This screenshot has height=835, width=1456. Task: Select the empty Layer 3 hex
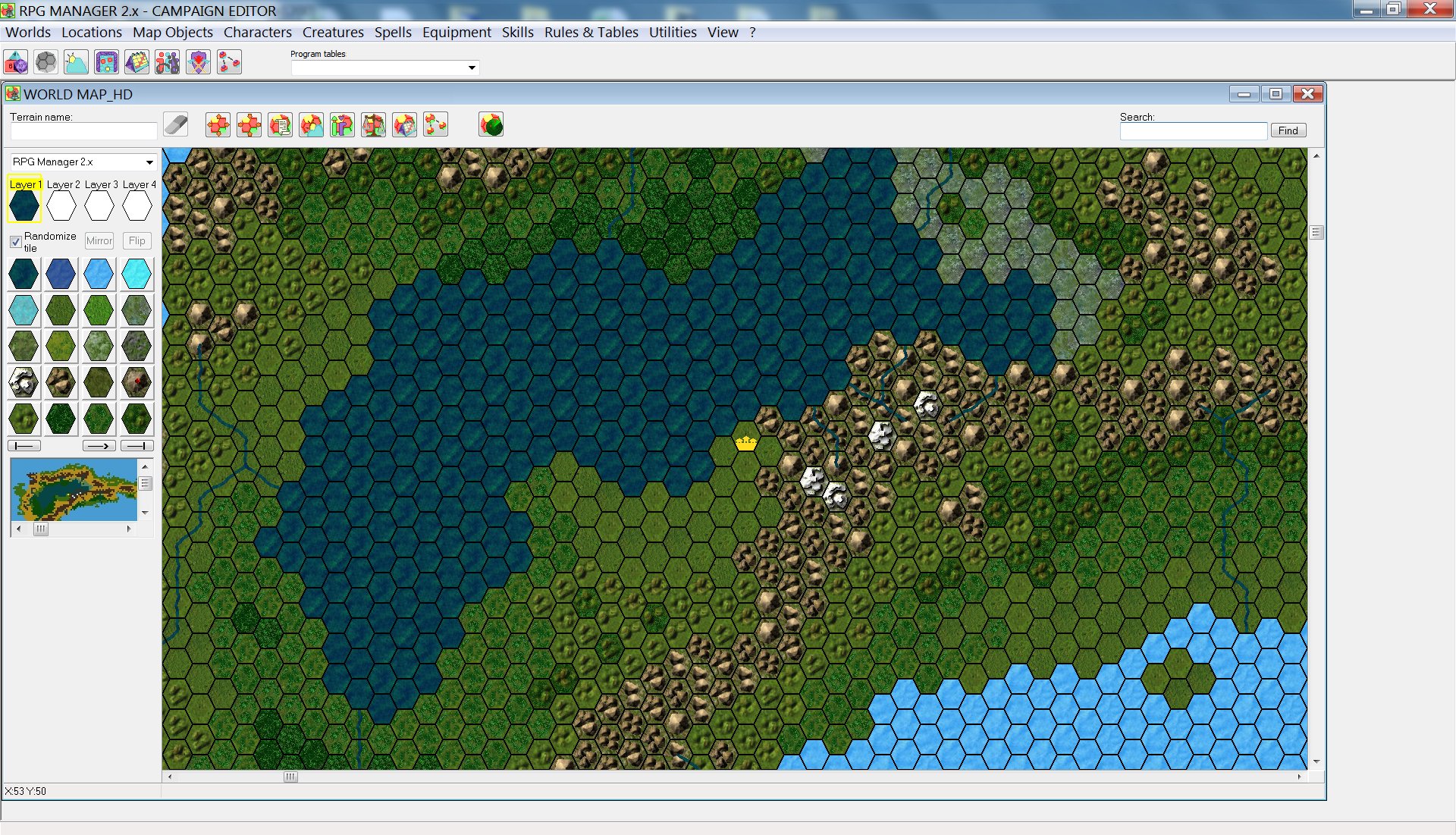coord(99,206)
